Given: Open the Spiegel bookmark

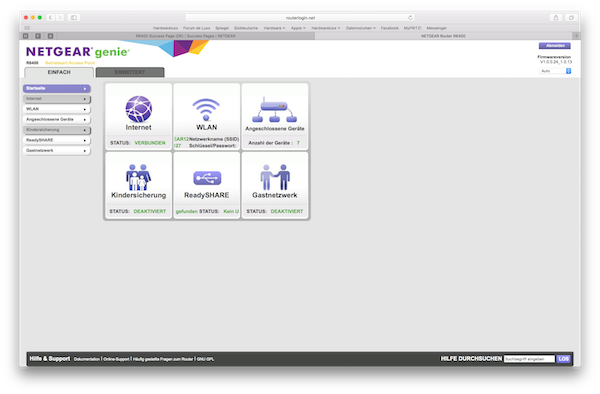Looking at the screenshot, I should point(222,28).
